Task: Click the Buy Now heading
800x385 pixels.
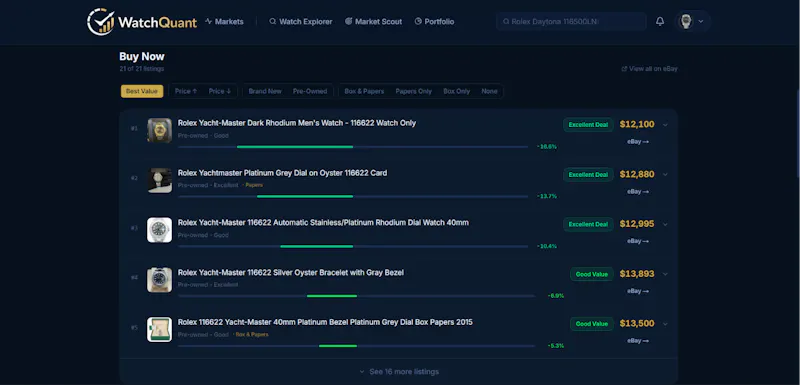Action: pos(142,57)
